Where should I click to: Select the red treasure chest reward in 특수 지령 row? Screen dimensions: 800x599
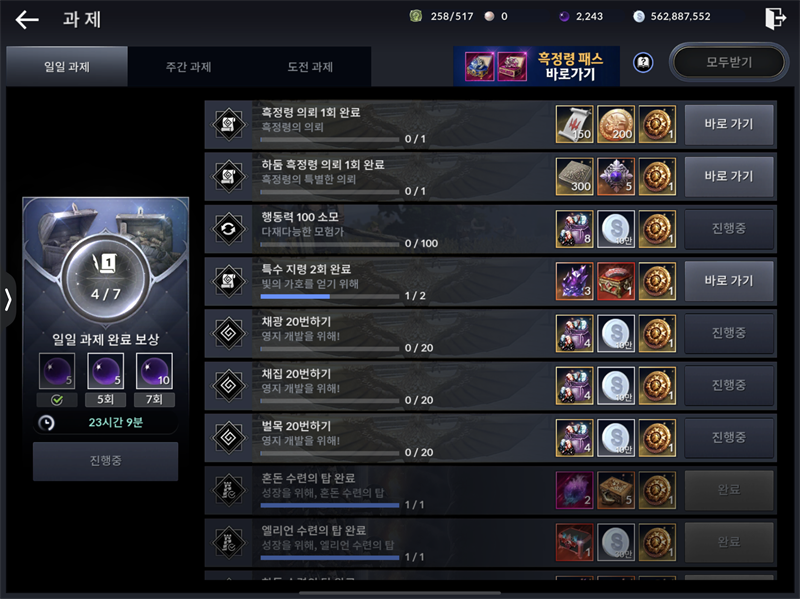coord(616,281)
